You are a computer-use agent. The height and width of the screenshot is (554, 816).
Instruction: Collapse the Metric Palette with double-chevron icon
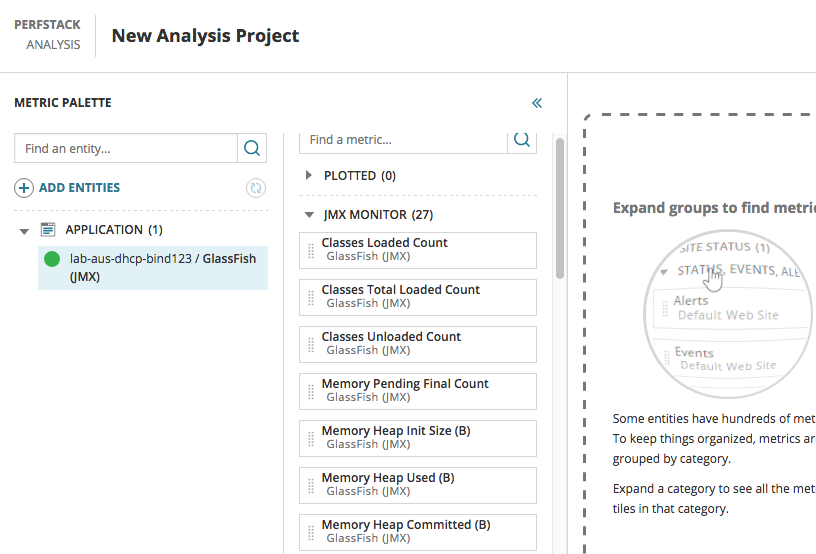coord(537,103)
